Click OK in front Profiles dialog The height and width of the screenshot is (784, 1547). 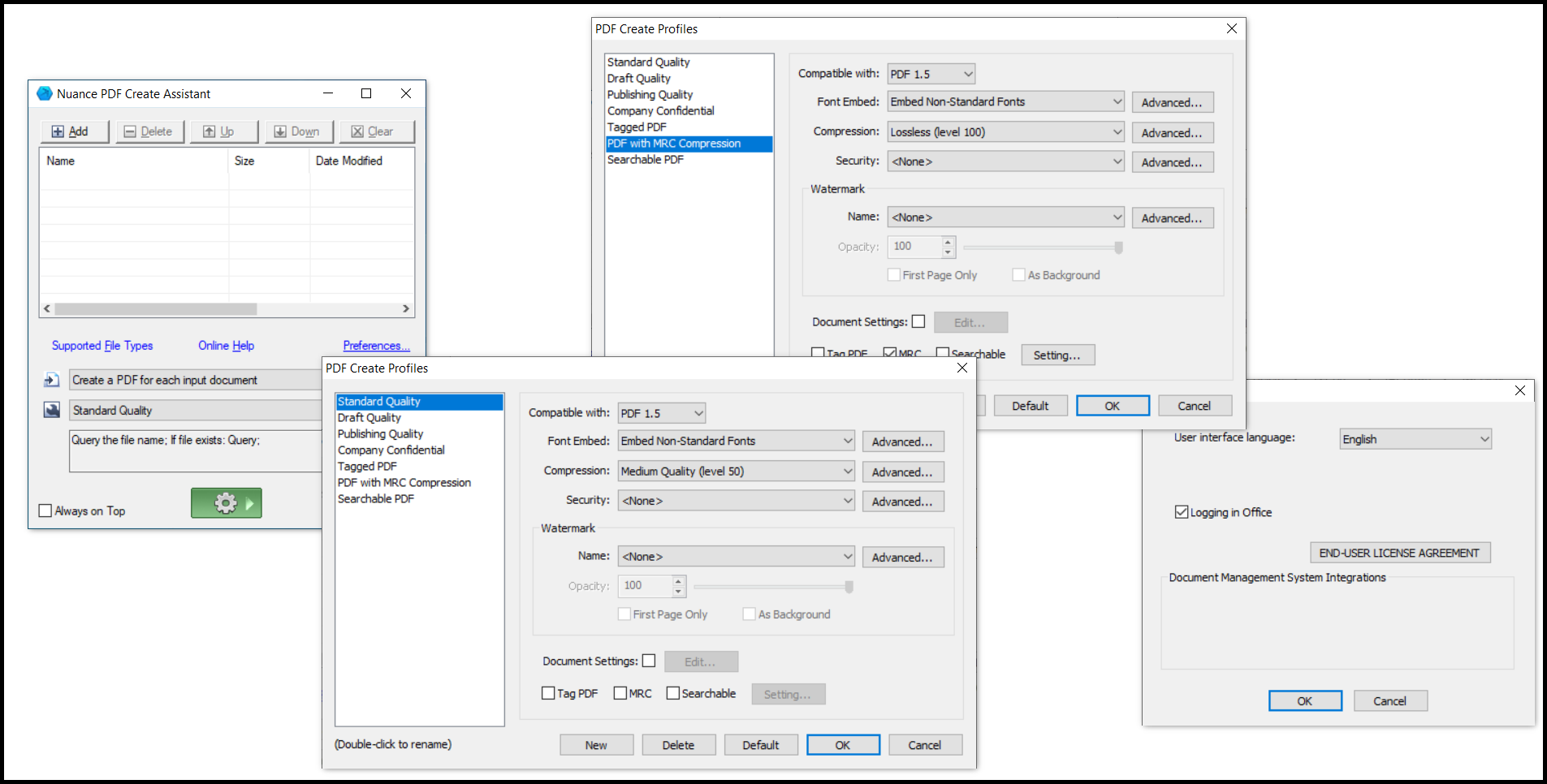[843, 745]
